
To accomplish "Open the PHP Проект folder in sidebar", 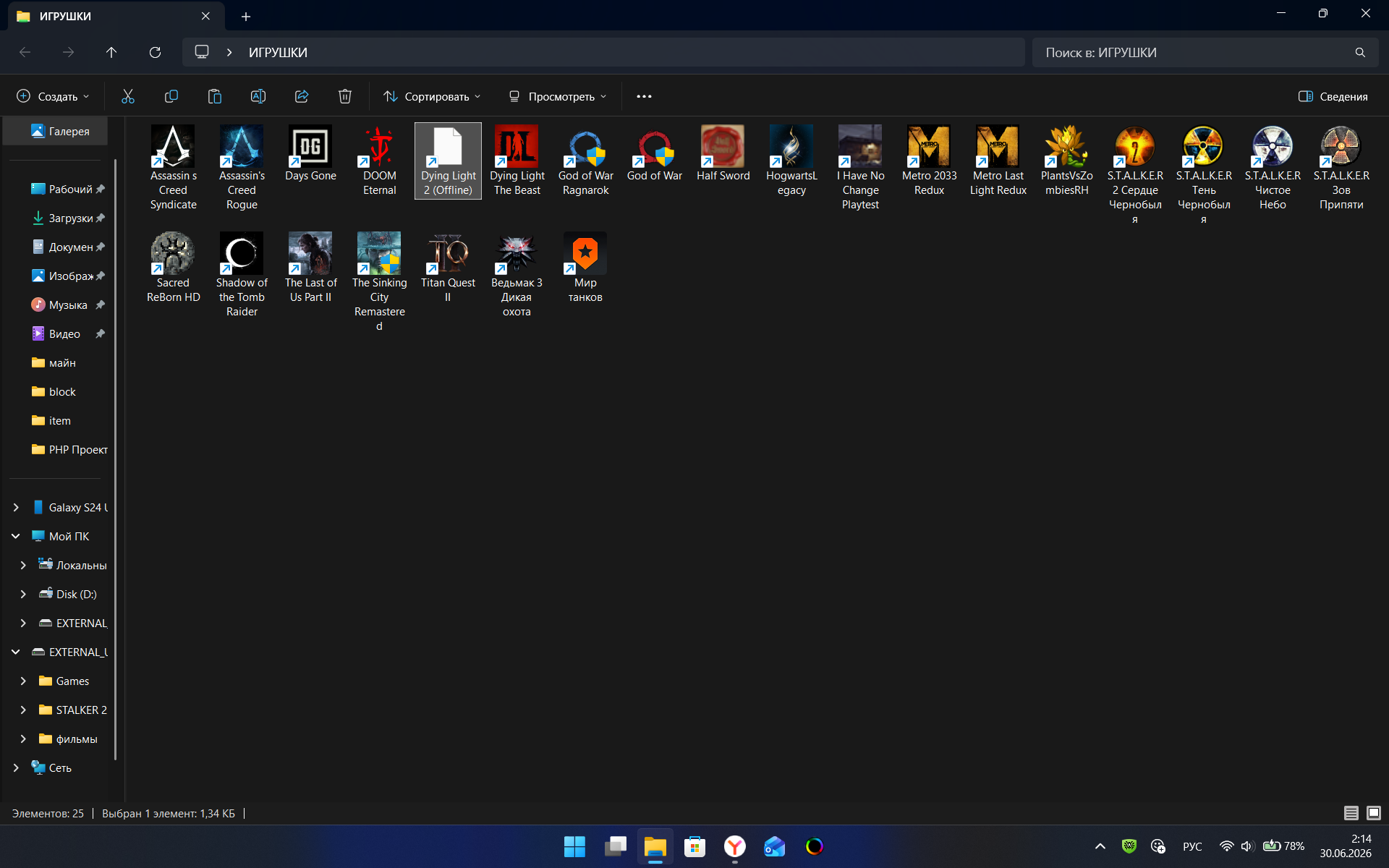I will point(69,450).
